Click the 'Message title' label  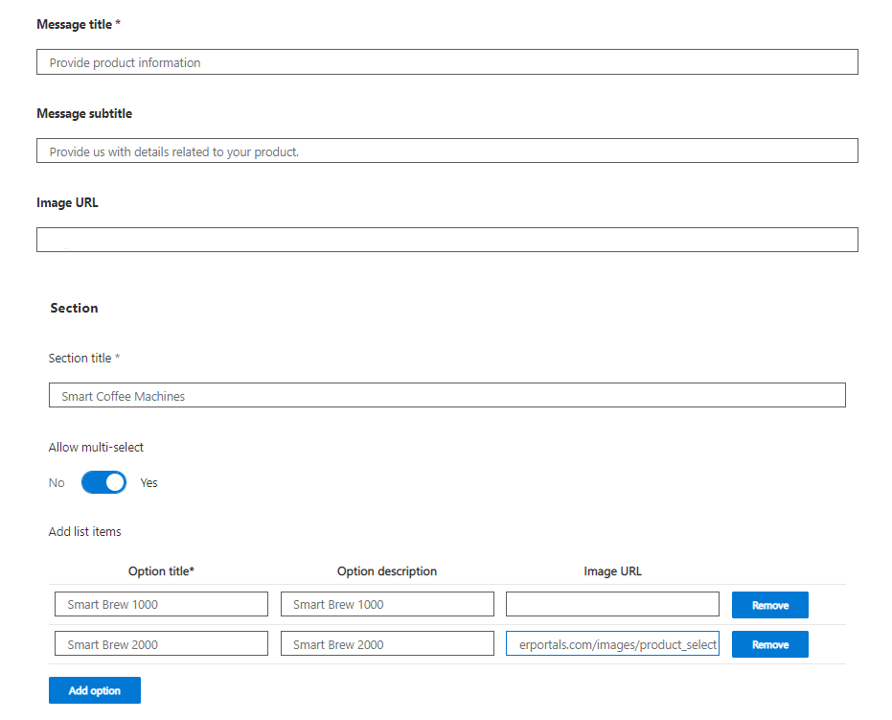click(x=75, y=24)
